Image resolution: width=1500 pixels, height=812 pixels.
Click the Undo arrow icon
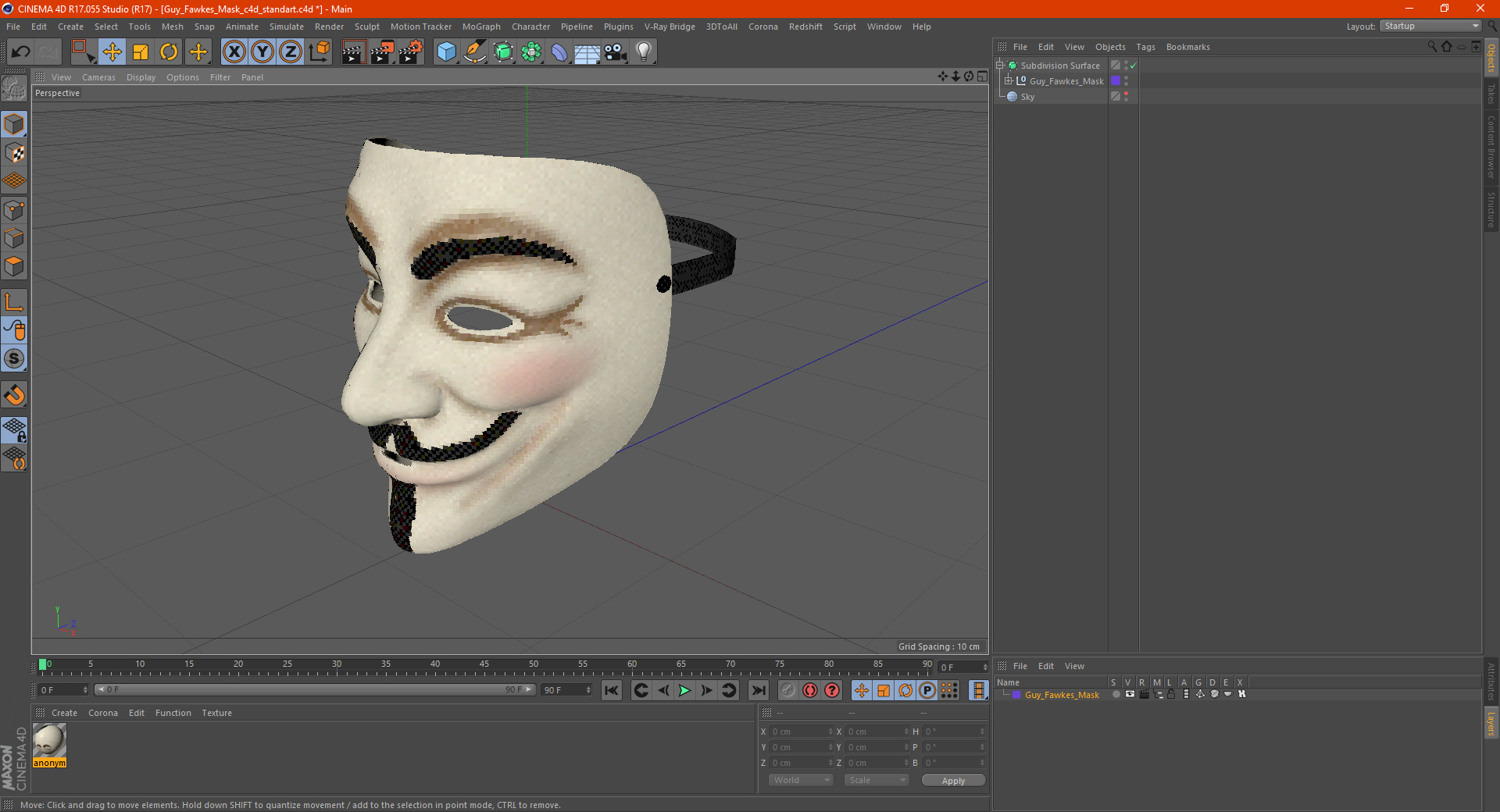[20, 52]
